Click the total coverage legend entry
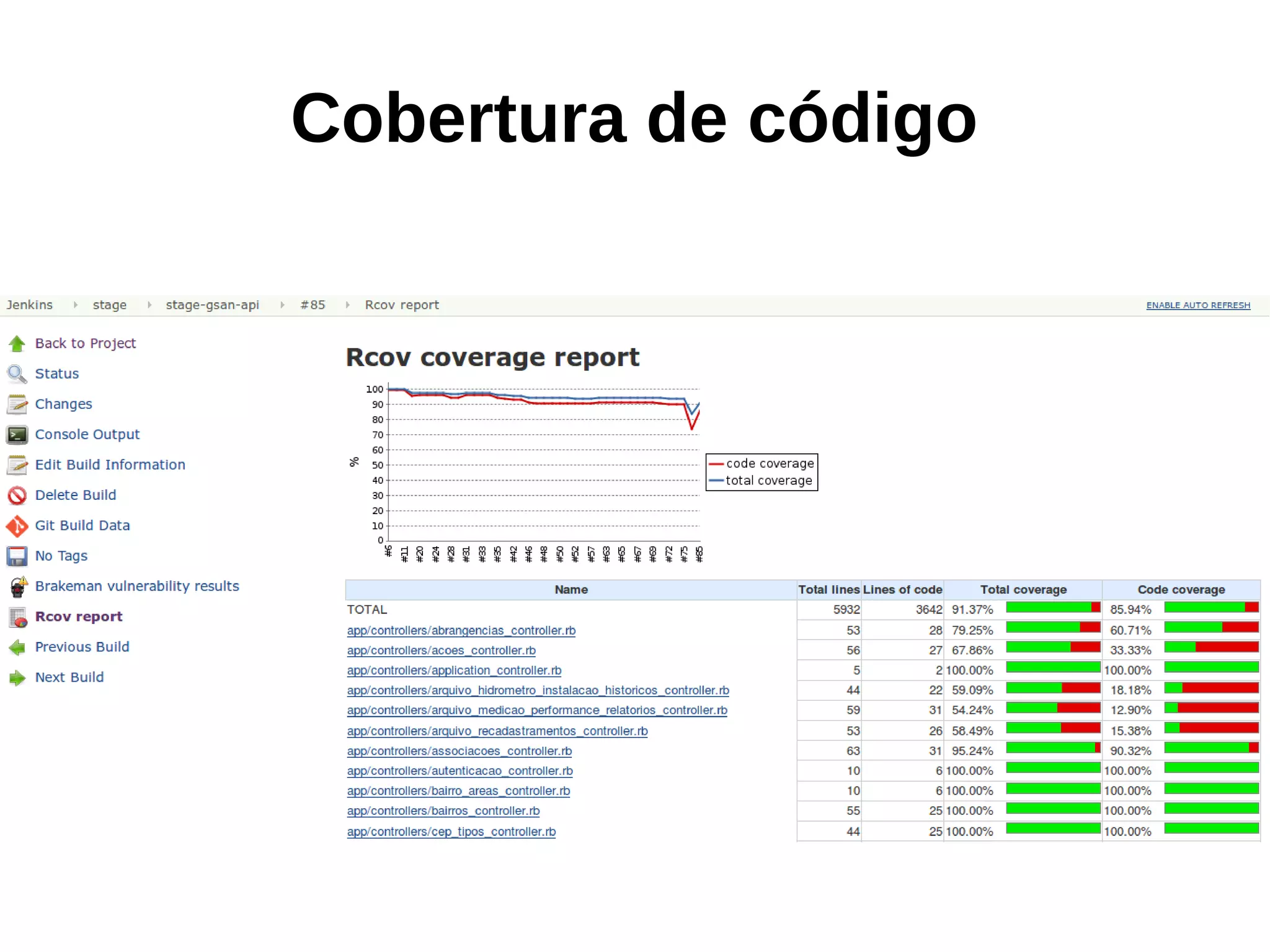Screen dimensions: 1270x952 click(x=761, y=481)
